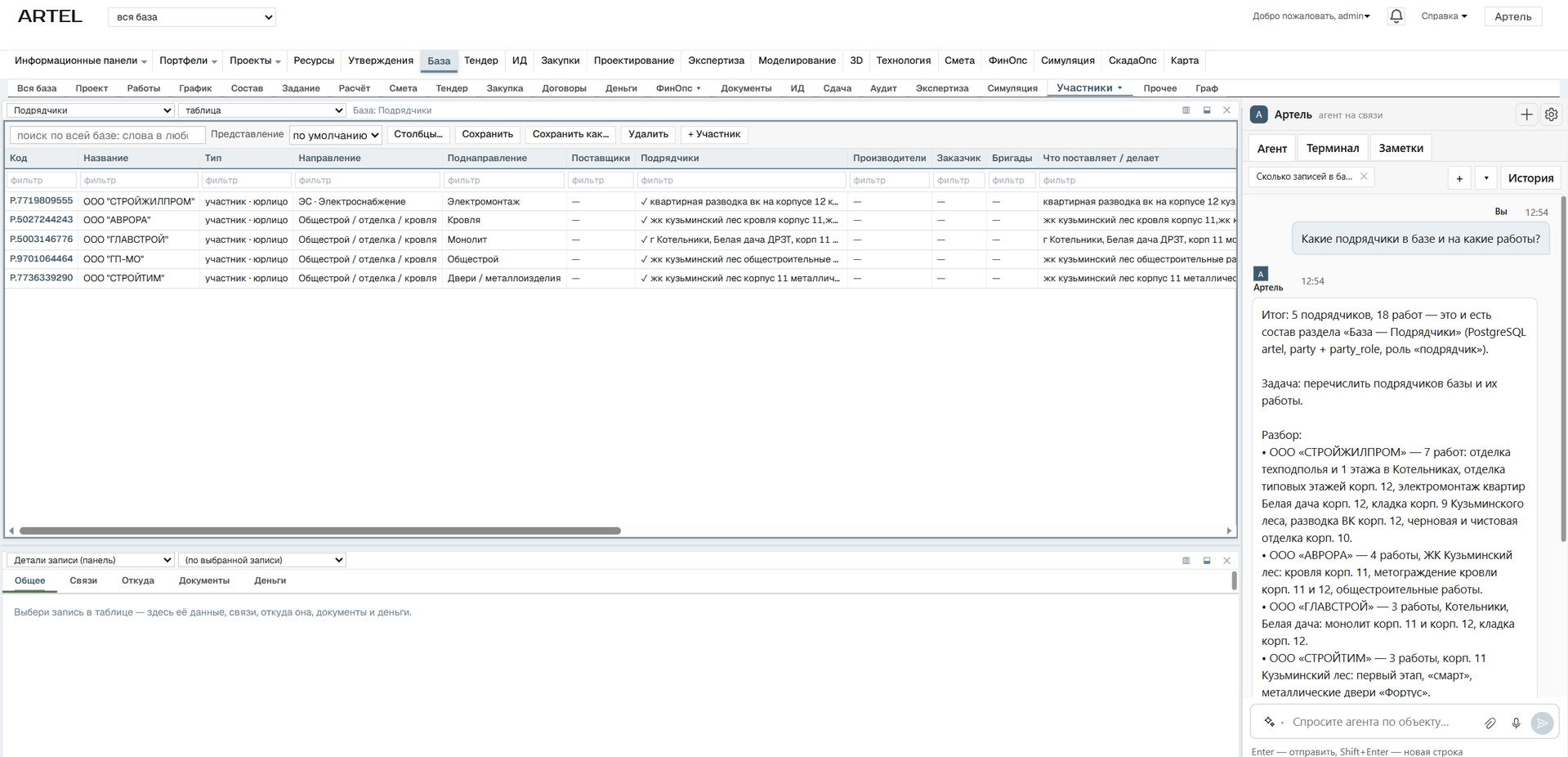This screenshot has height=757, width=1568.
Task: Switch to the Терминал tab
Action: pyautogui.click(x=1333, y=148)
